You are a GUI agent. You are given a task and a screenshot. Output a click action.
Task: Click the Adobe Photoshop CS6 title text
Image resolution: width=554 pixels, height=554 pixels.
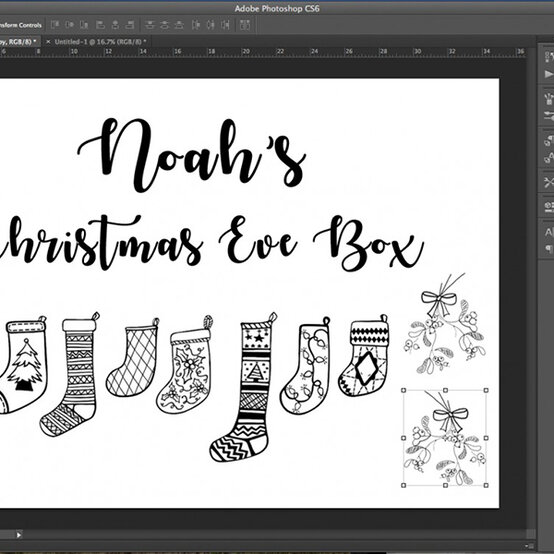[277, 8]
